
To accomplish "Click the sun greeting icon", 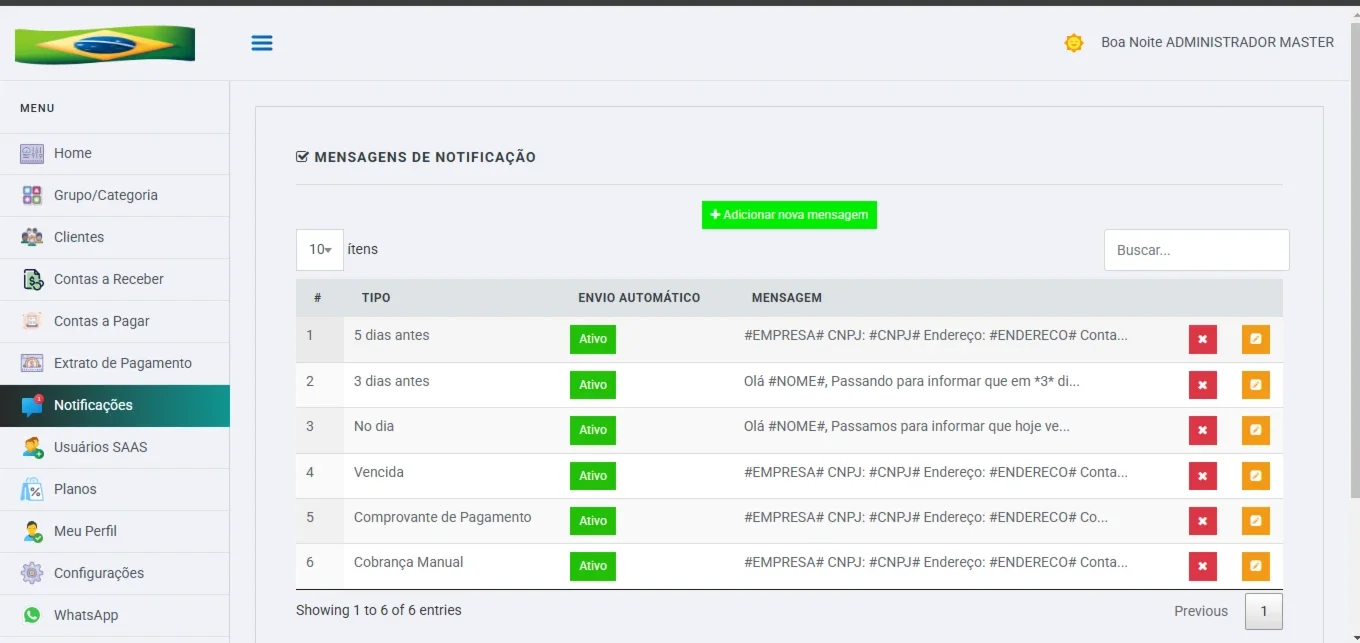I will (1074, 43).
